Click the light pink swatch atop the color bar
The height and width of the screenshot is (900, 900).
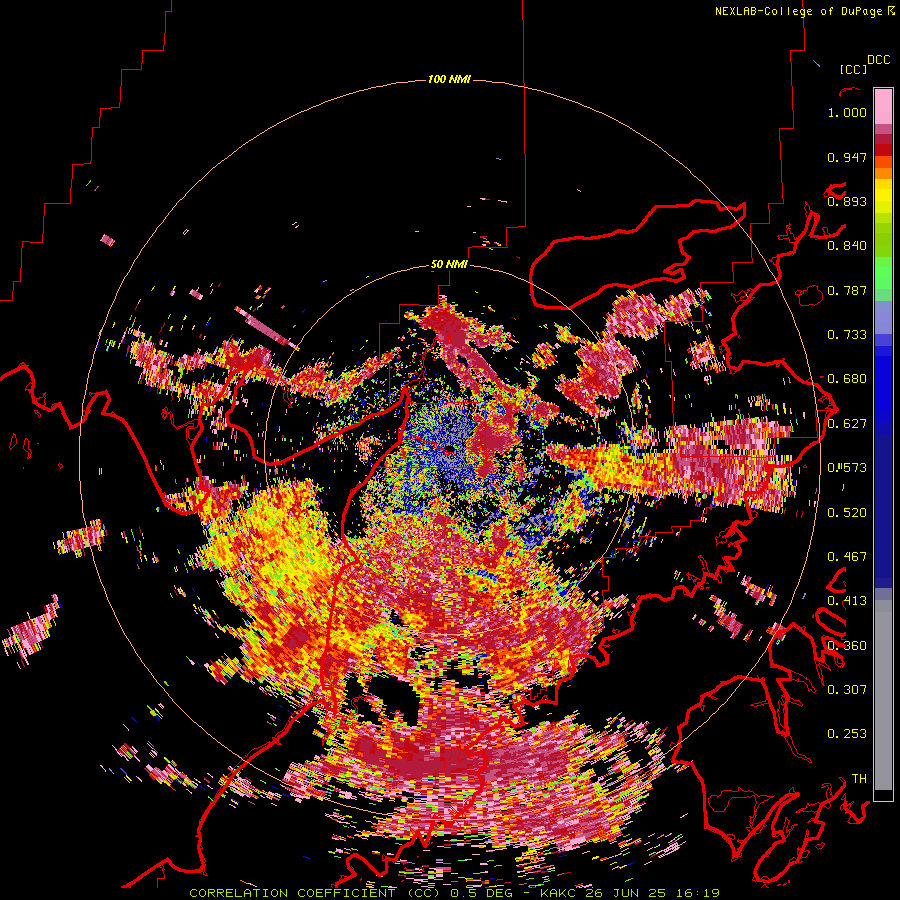[x=883, y=106]
